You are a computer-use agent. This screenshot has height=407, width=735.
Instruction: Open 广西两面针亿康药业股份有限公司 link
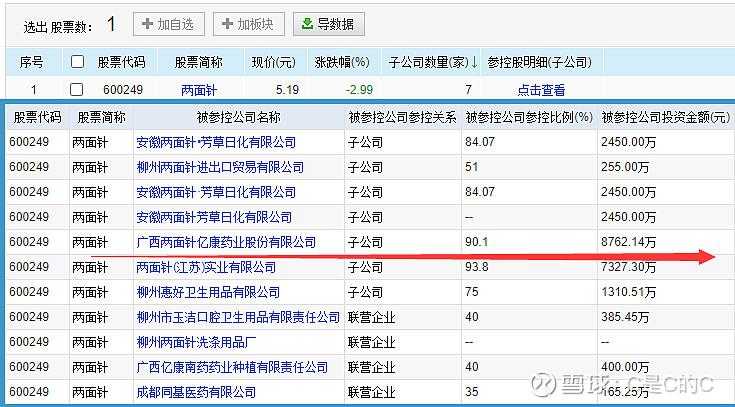pos(226,242)
